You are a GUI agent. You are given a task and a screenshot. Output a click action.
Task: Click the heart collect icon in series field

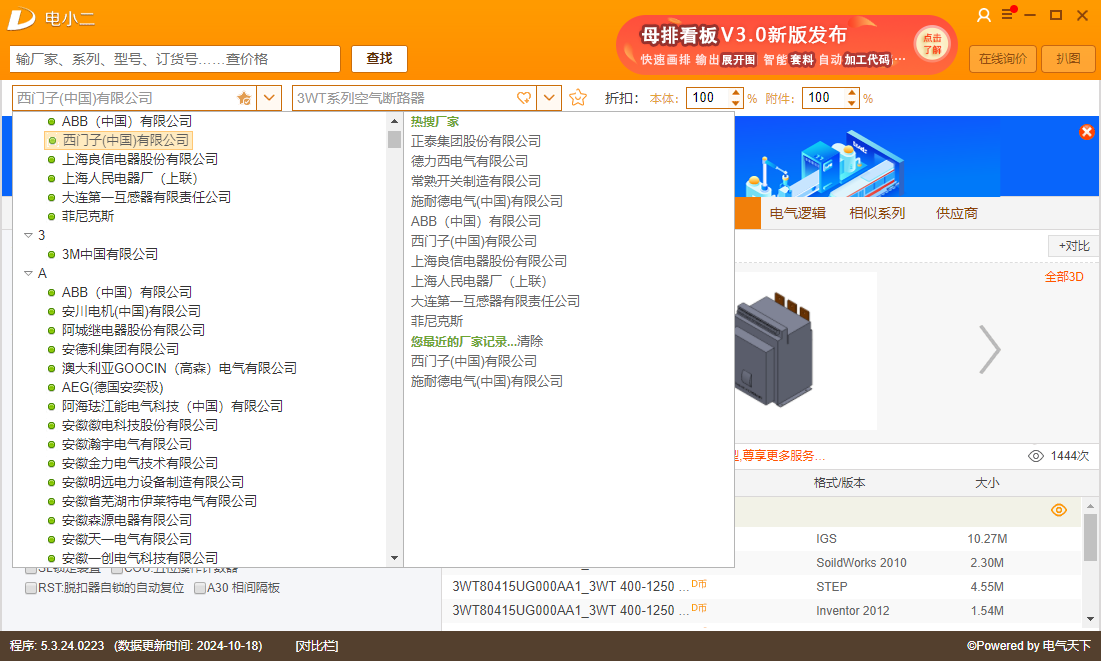[523, 97]
